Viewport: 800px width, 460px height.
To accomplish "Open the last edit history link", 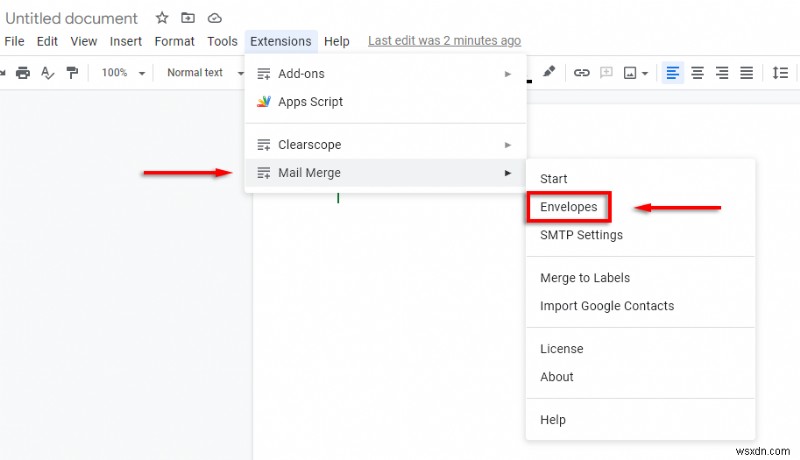I will (x=444, y=41).
